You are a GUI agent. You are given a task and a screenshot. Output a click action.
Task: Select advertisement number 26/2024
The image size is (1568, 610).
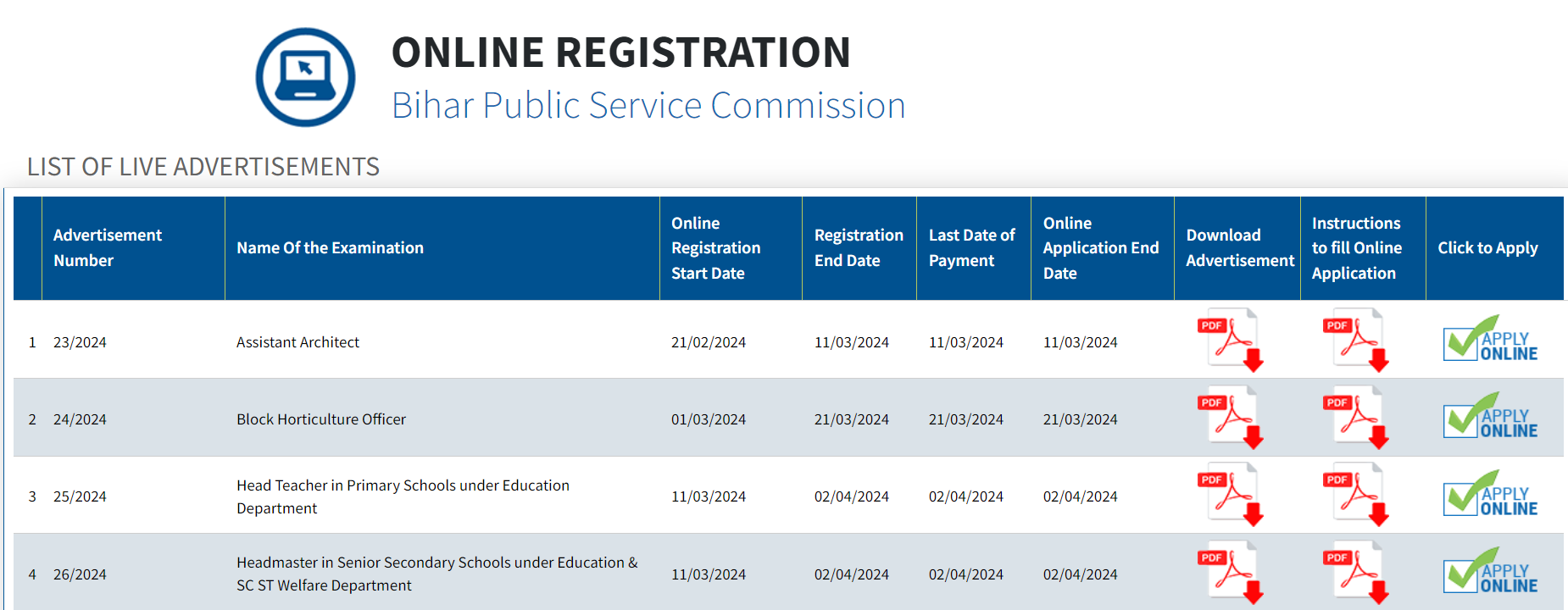[x=80, y=574]
